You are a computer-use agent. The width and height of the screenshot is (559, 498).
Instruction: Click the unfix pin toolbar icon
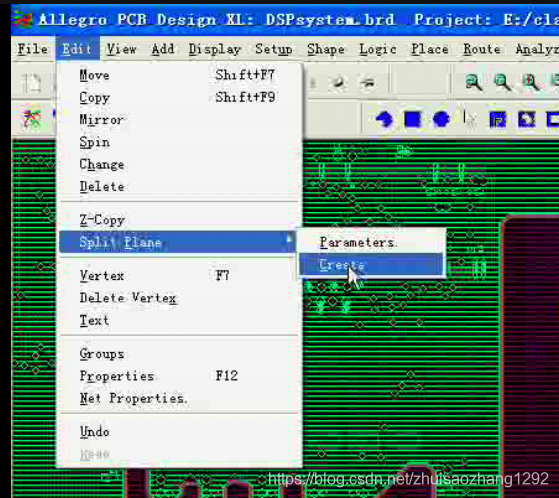[367, 83]
